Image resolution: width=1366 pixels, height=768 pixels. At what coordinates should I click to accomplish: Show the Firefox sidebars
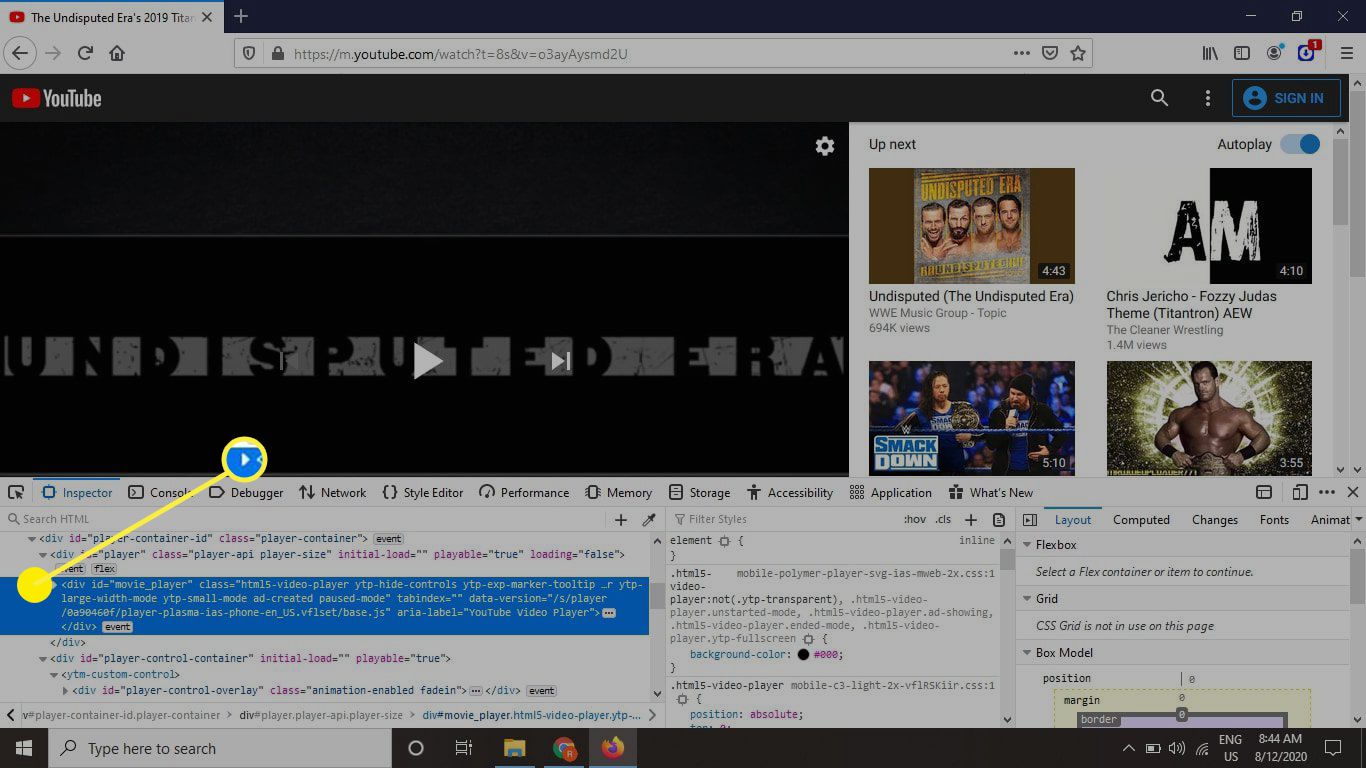coord(1242,54)
